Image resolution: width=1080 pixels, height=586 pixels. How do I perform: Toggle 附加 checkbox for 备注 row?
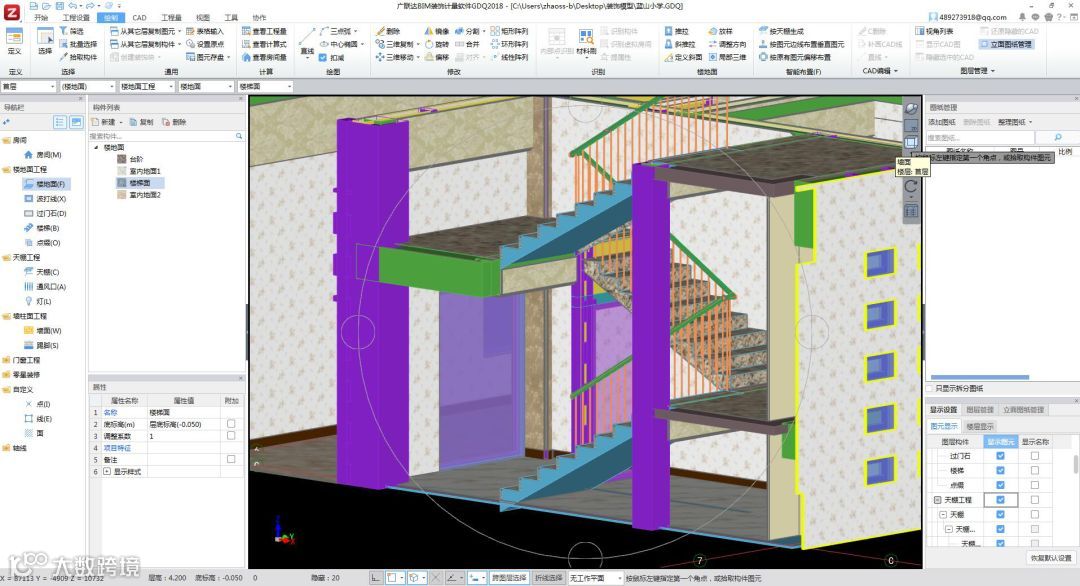tap(231, 459)
